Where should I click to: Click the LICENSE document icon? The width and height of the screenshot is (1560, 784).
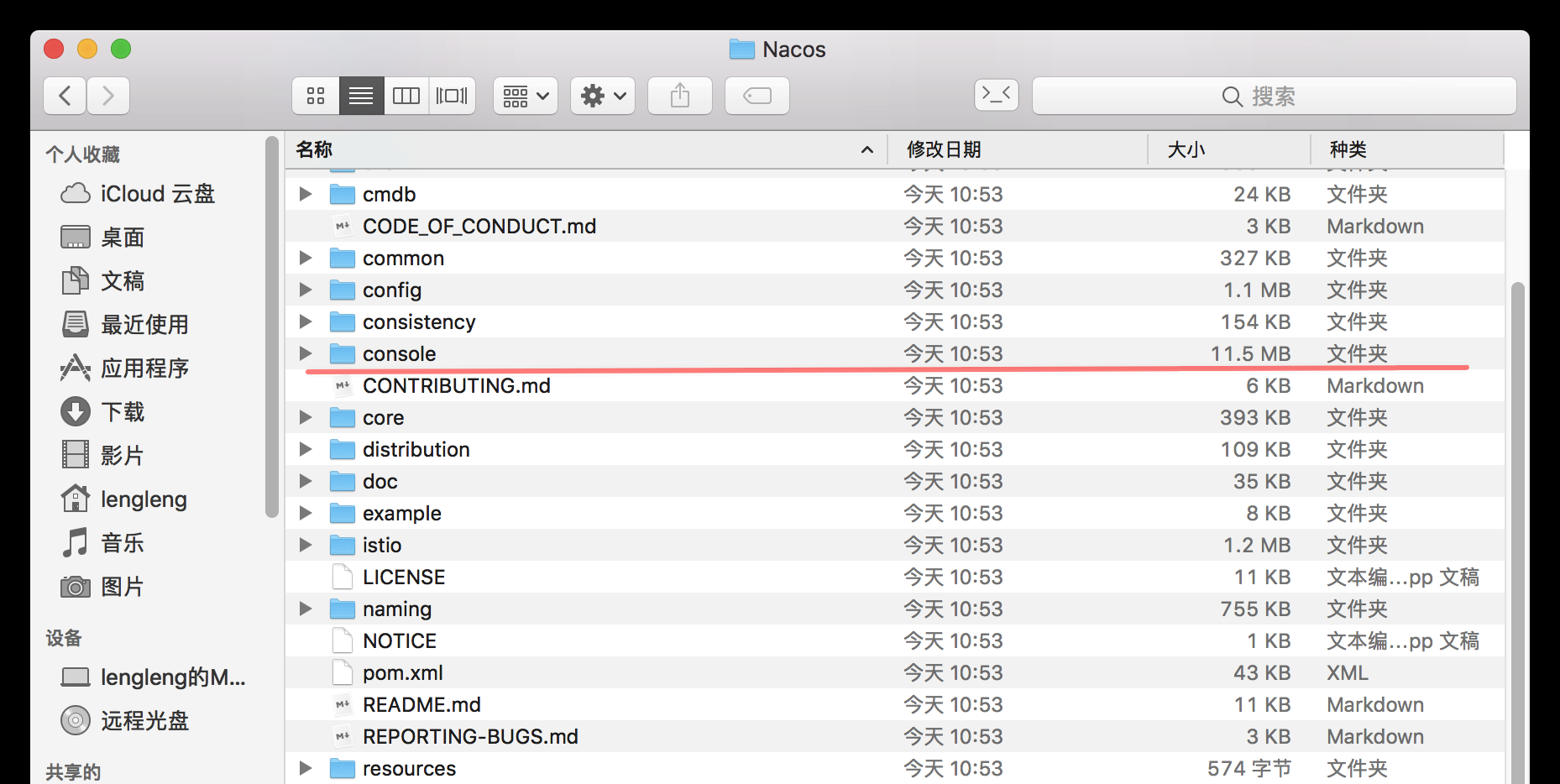[x=343, y=577]
